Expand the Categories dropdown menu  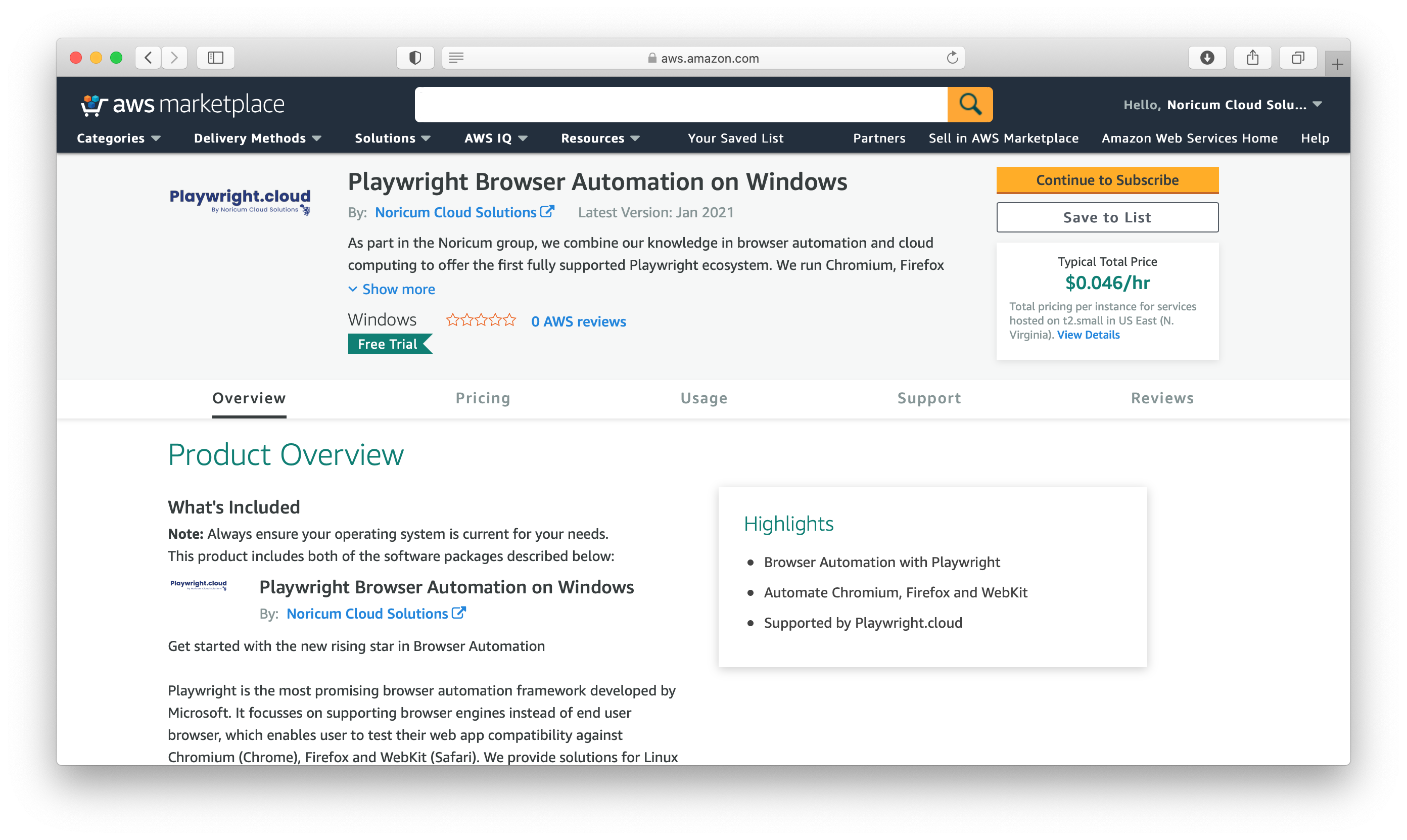click(x=118, y=138)
